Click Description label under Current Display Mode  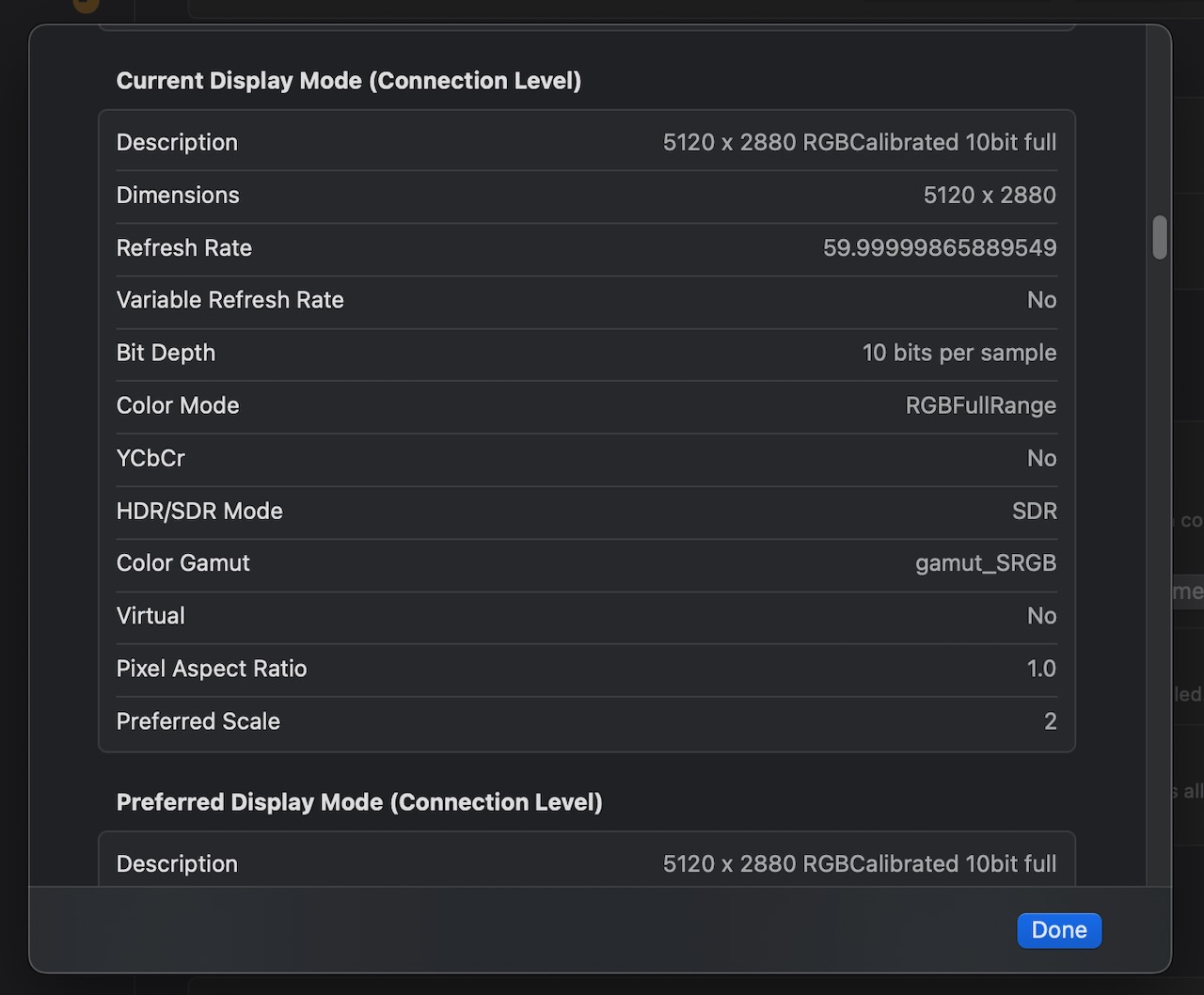177,142
